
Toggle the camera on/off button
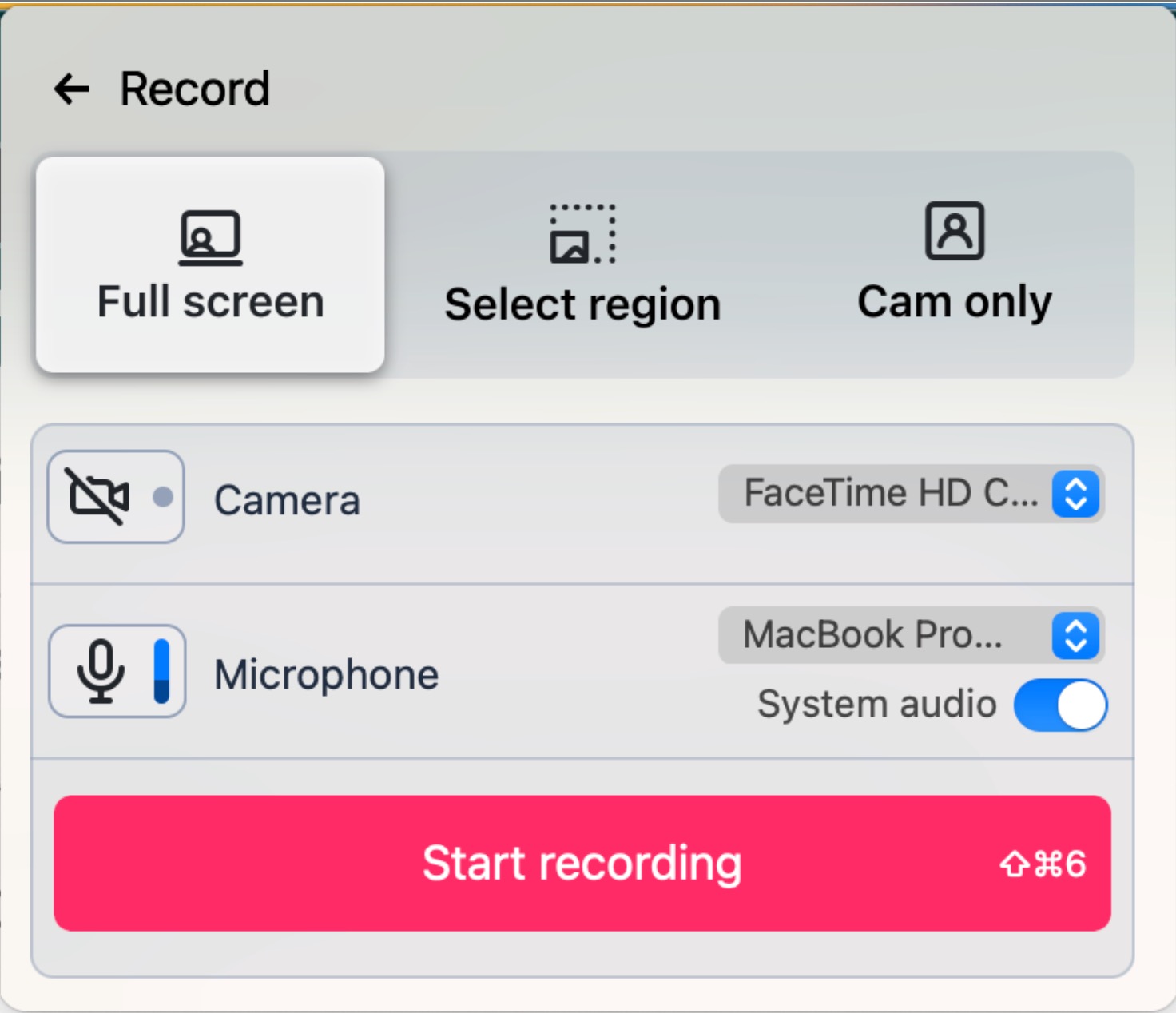(x=116, y=497)
